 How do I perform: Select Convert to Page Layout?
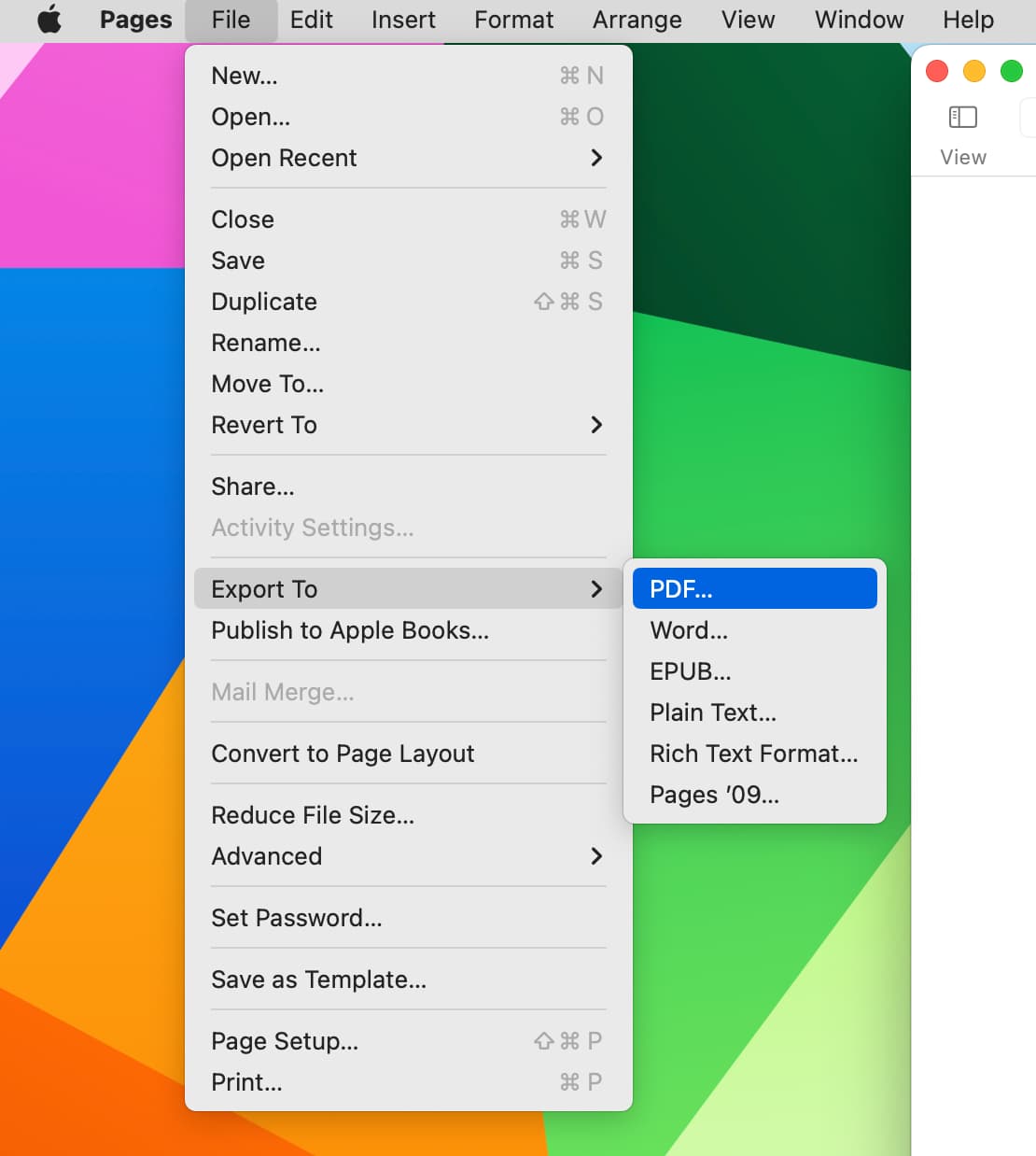409,754
